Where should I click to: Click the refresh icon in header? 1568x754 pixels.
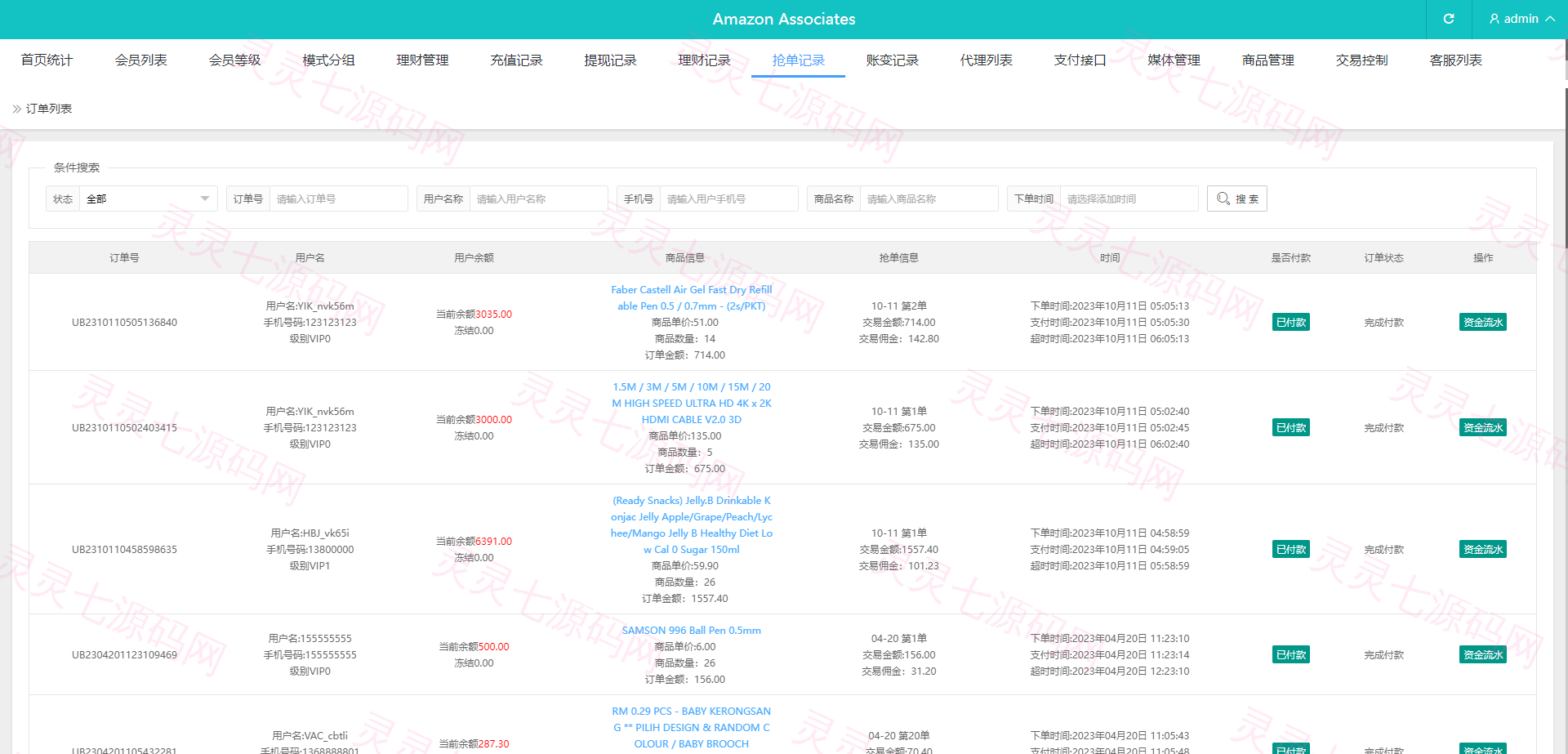click(x=1449, y=19)
